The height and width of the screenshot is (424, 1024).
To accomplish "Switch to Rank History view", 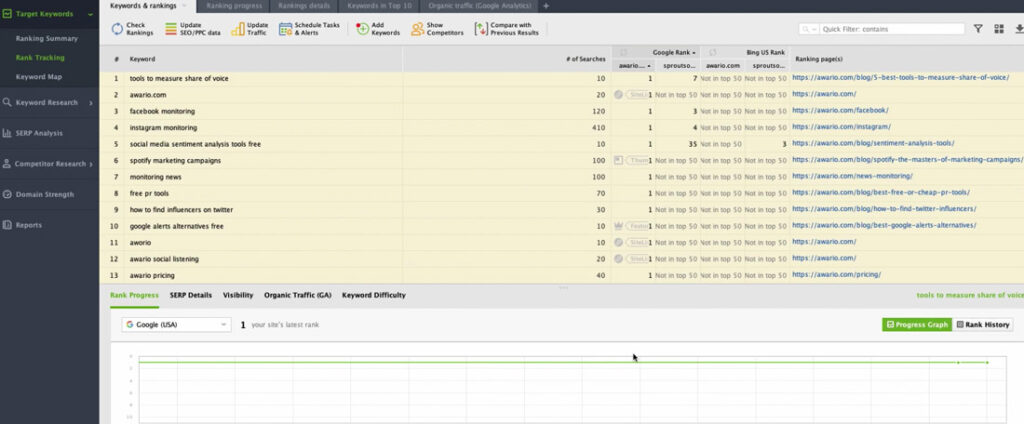I will [983, 325].
